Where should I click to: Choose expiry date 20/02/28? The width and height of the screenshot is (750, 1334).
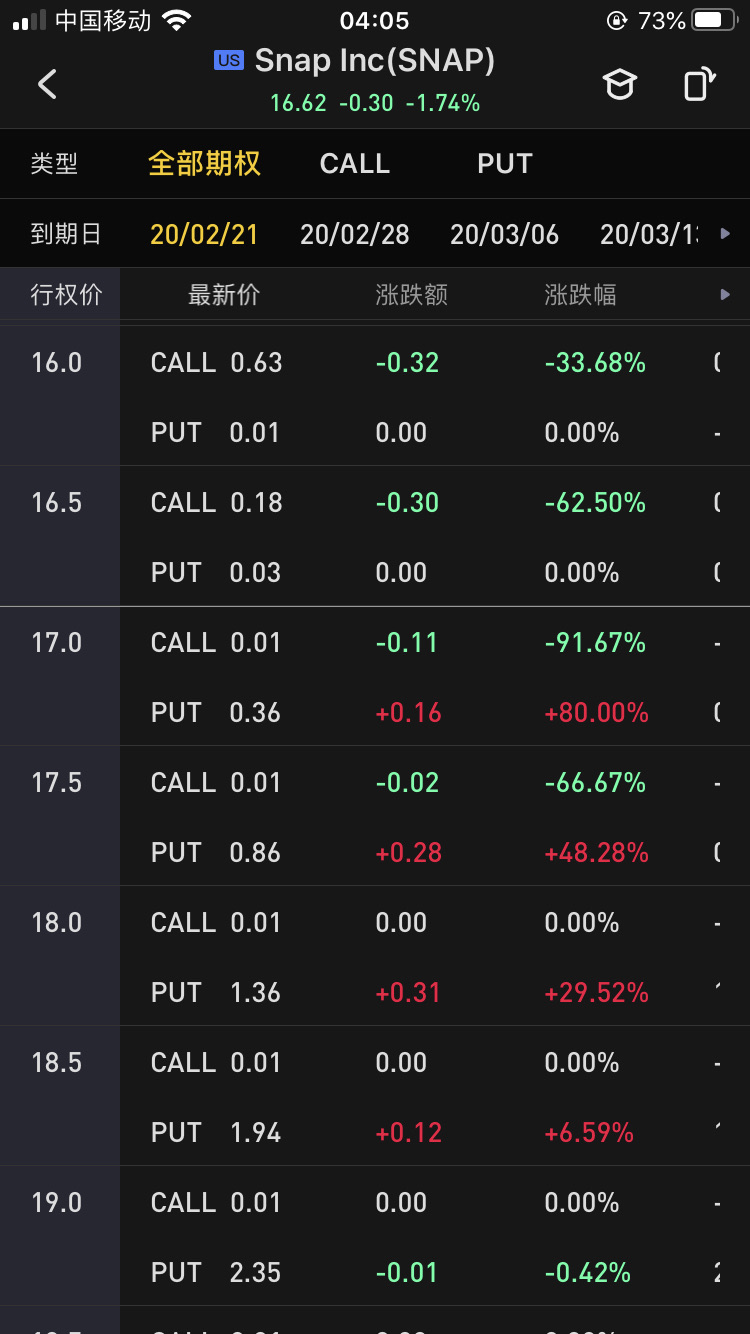[x=355, y=234]
